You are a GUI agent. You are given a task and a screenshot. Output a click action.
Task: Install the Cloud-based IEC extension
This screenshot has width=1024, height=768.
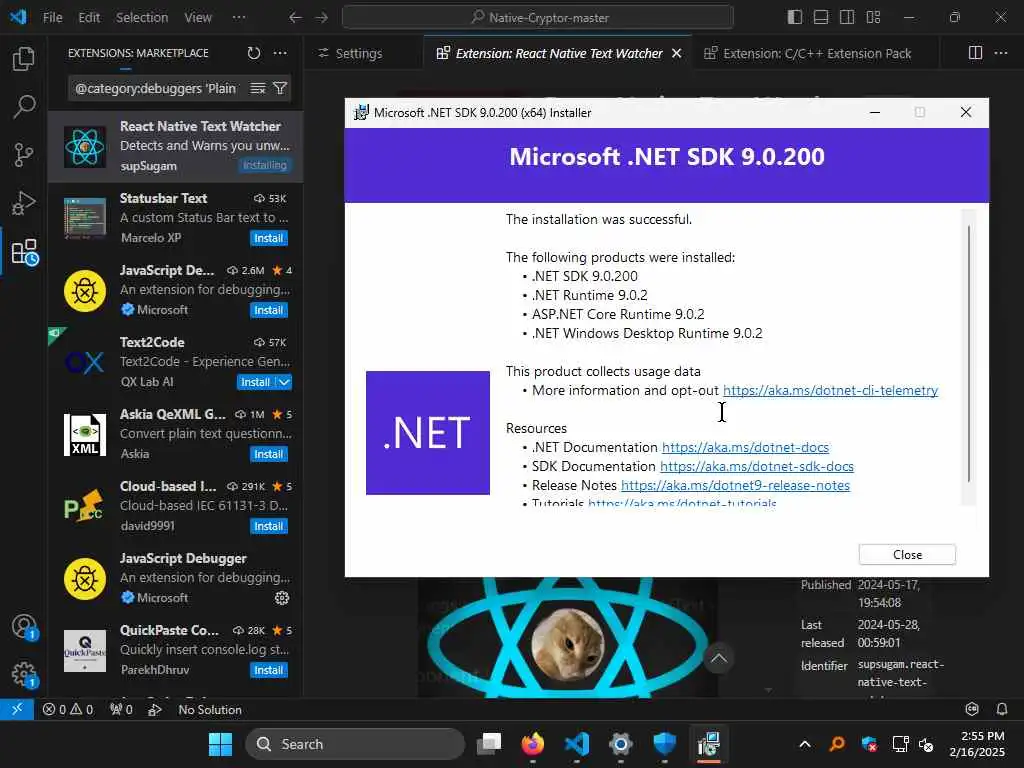point(268,526)
